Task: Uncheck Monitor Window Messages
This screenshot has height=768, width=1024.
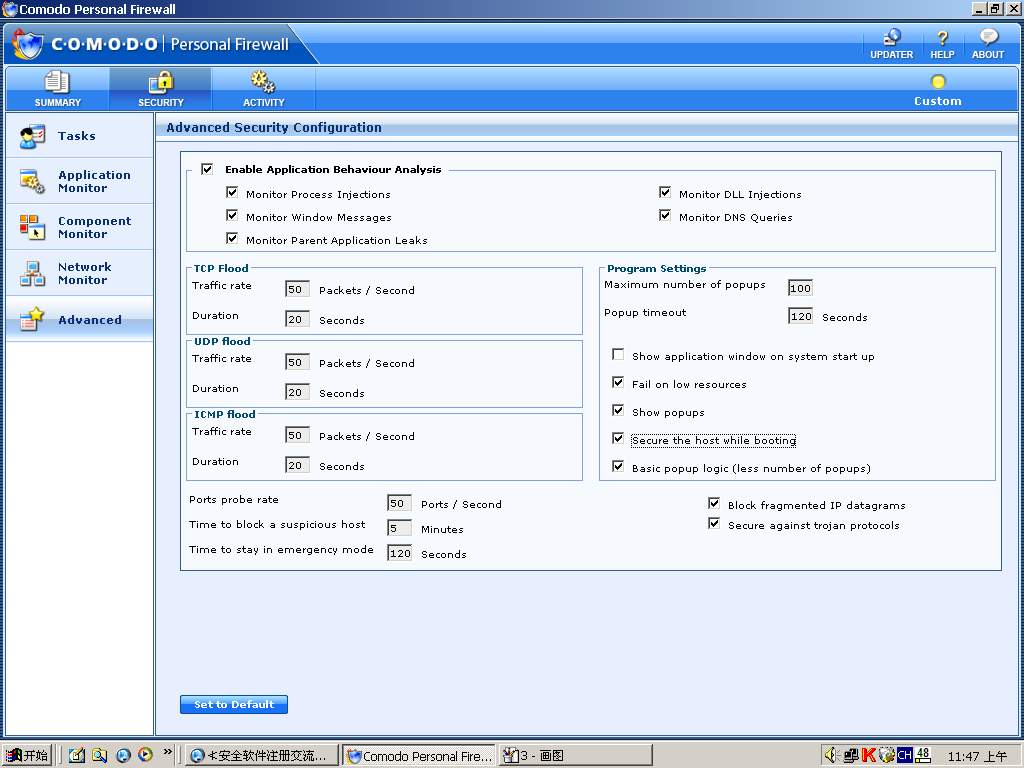Action: 232,216
